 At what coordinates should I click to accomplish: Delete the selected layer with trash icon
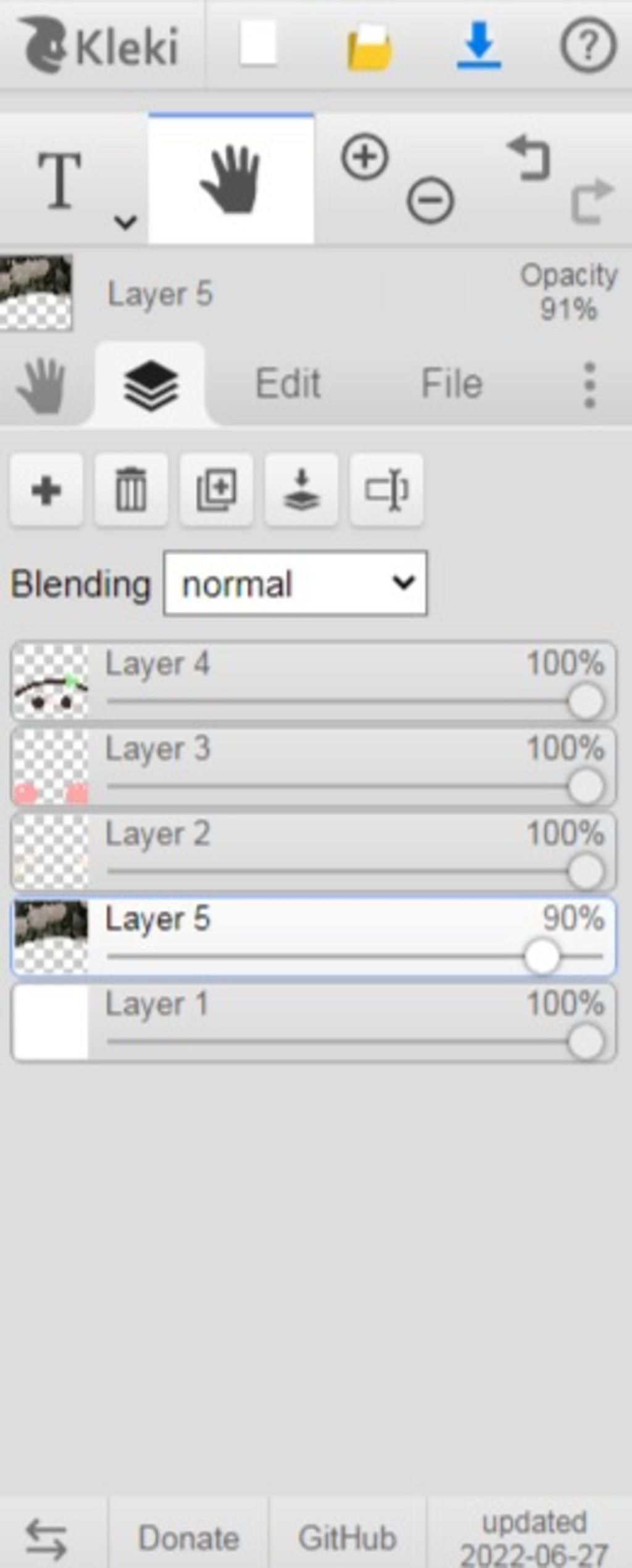point(131,491)
